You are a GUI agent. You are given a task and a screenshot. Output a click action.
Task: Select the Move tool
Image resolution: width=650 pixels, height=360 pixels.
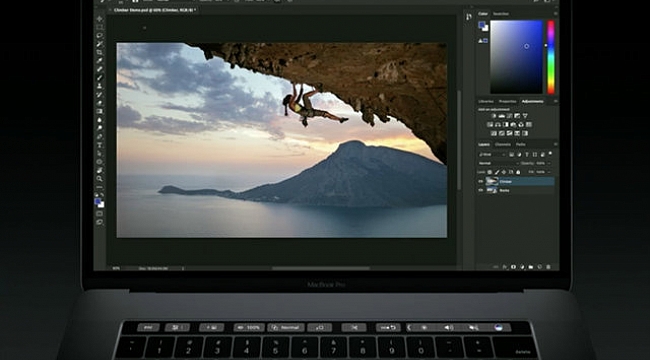(x=99, y=19)
